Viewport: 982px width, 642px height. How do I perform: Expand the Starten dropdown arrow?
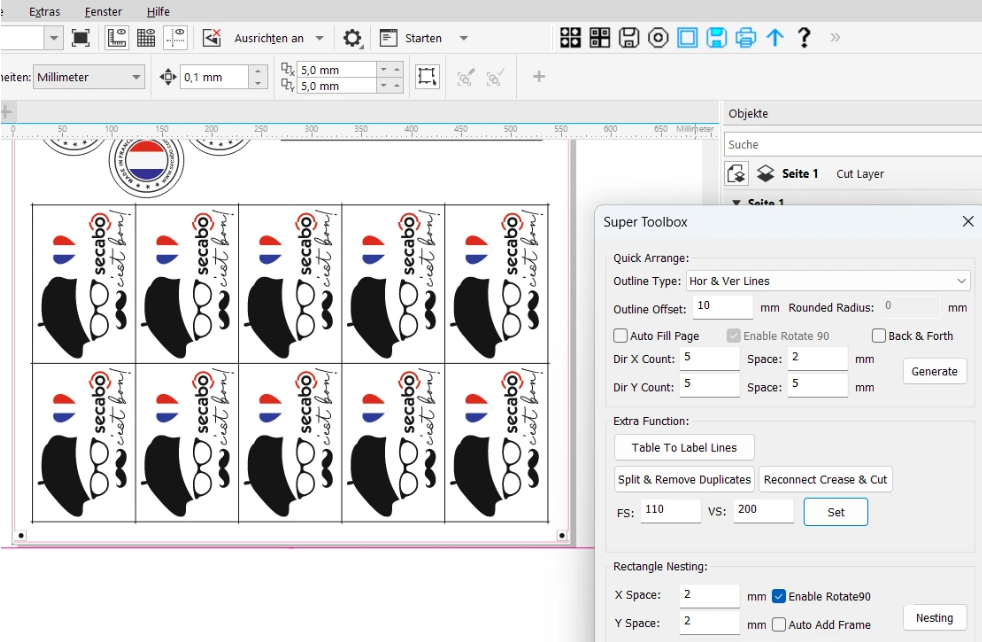point(463,38)
